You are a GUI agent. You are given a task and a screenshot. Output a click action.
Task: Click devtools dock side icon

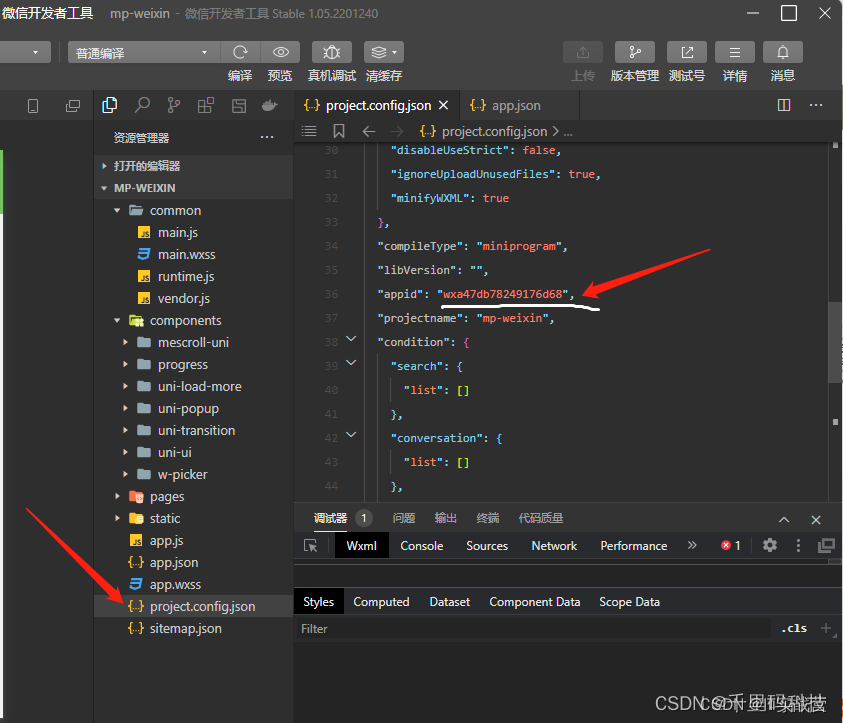click(826, 546)
